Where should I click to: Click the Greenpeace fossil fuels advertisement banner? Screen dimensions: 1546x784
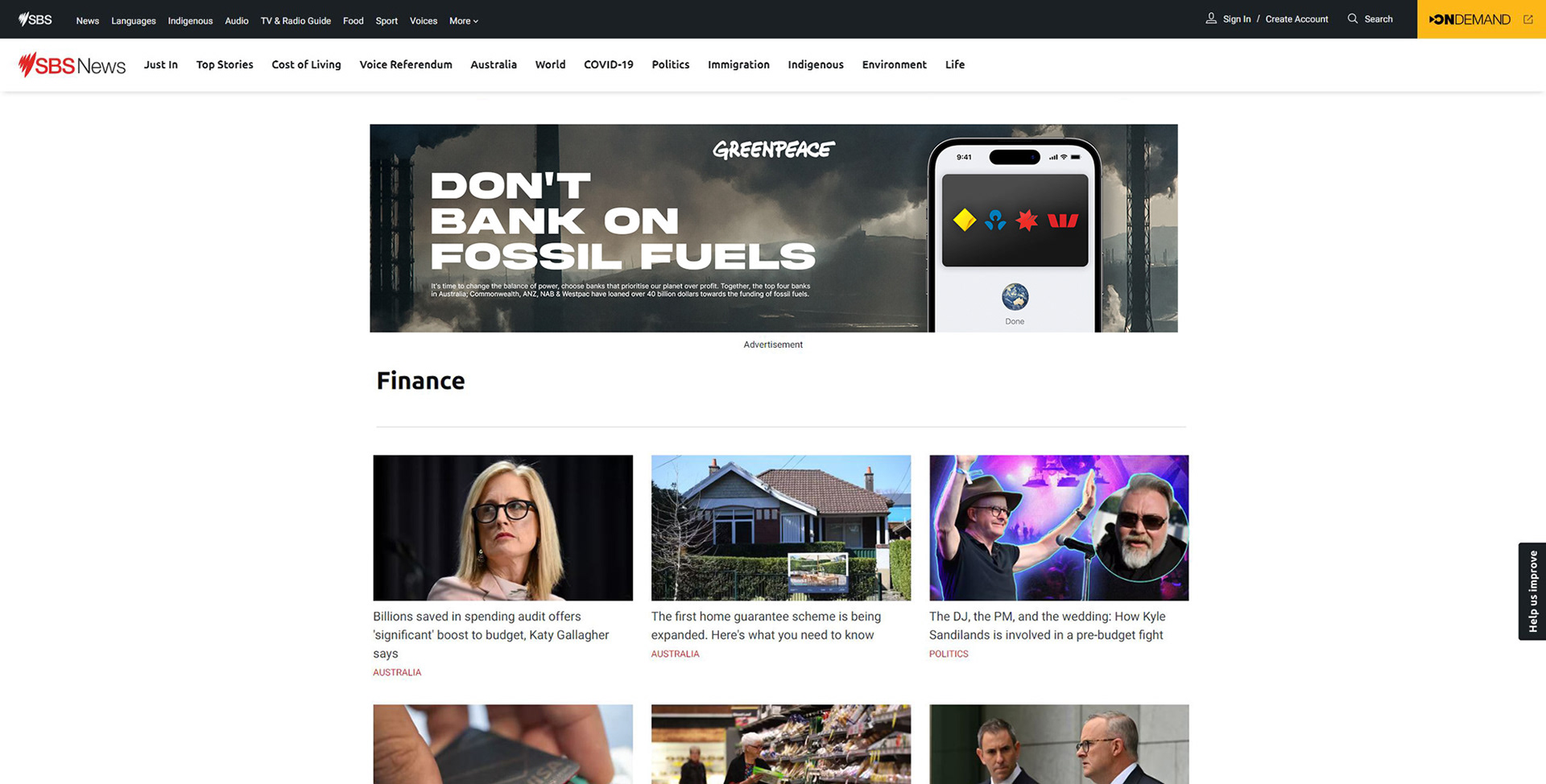[773, 228]
